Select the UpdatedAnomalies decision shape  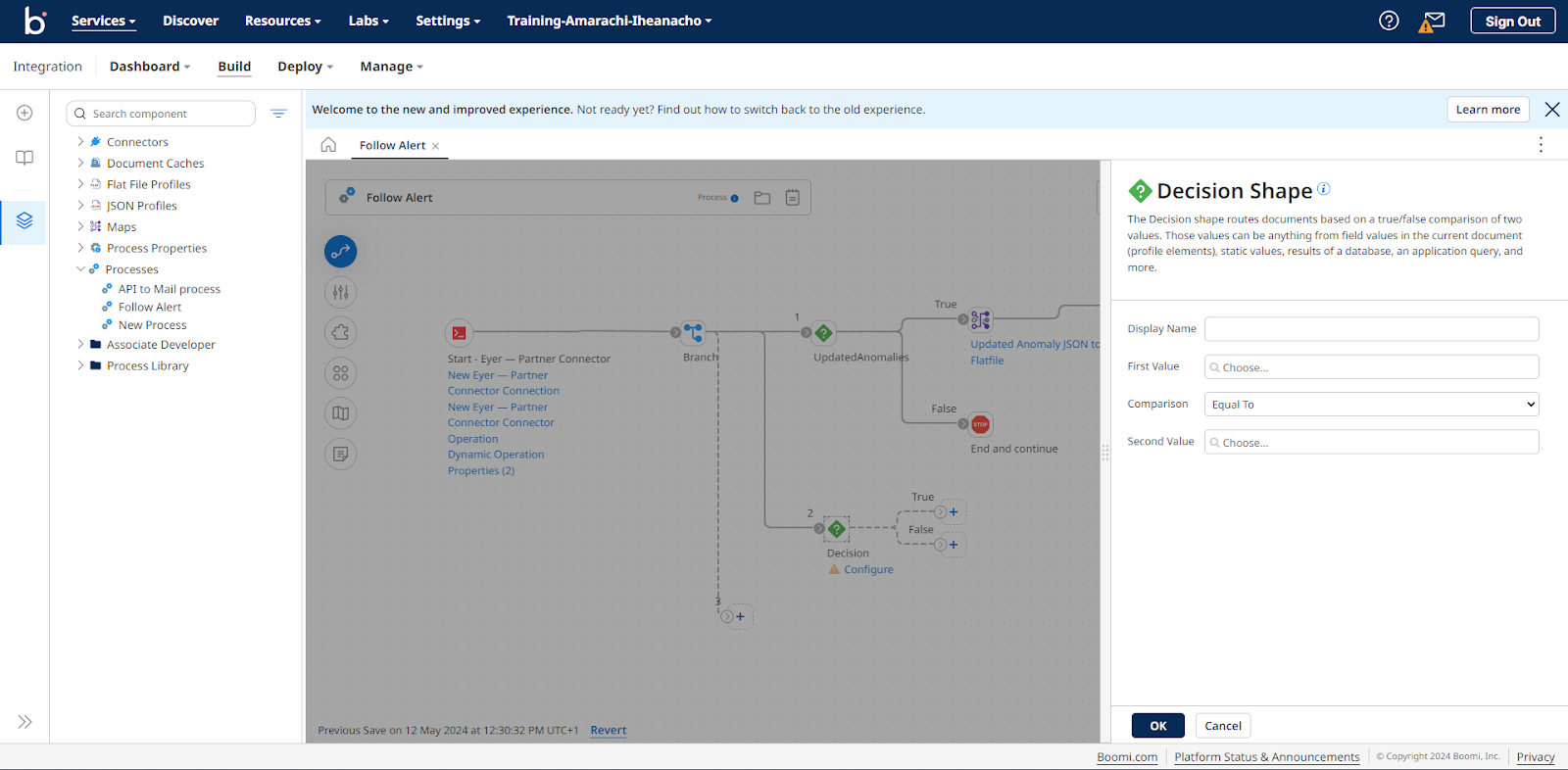824,333
